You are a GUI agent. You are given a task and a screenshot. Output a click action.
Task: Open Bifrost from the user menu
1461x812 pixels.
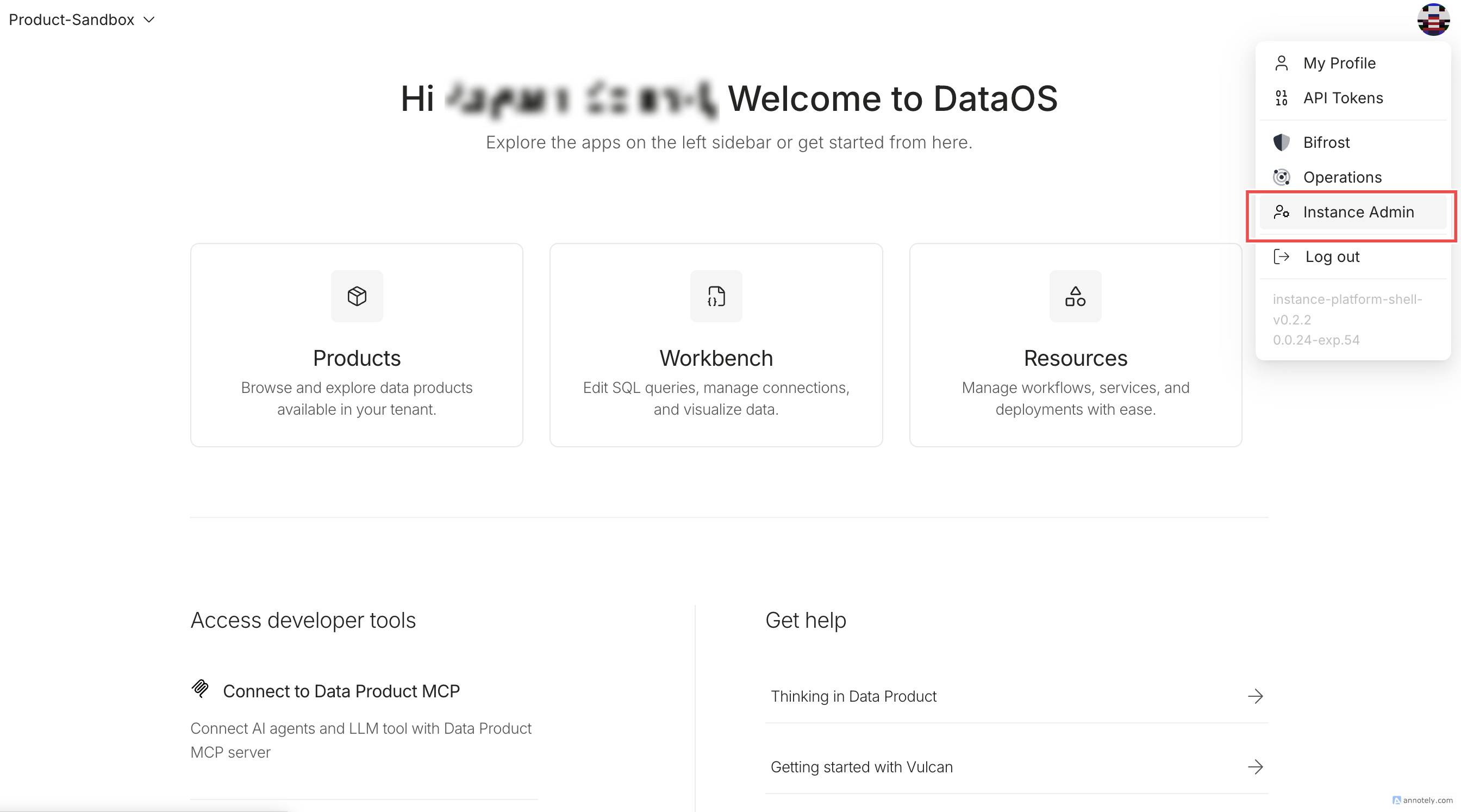1353,142
